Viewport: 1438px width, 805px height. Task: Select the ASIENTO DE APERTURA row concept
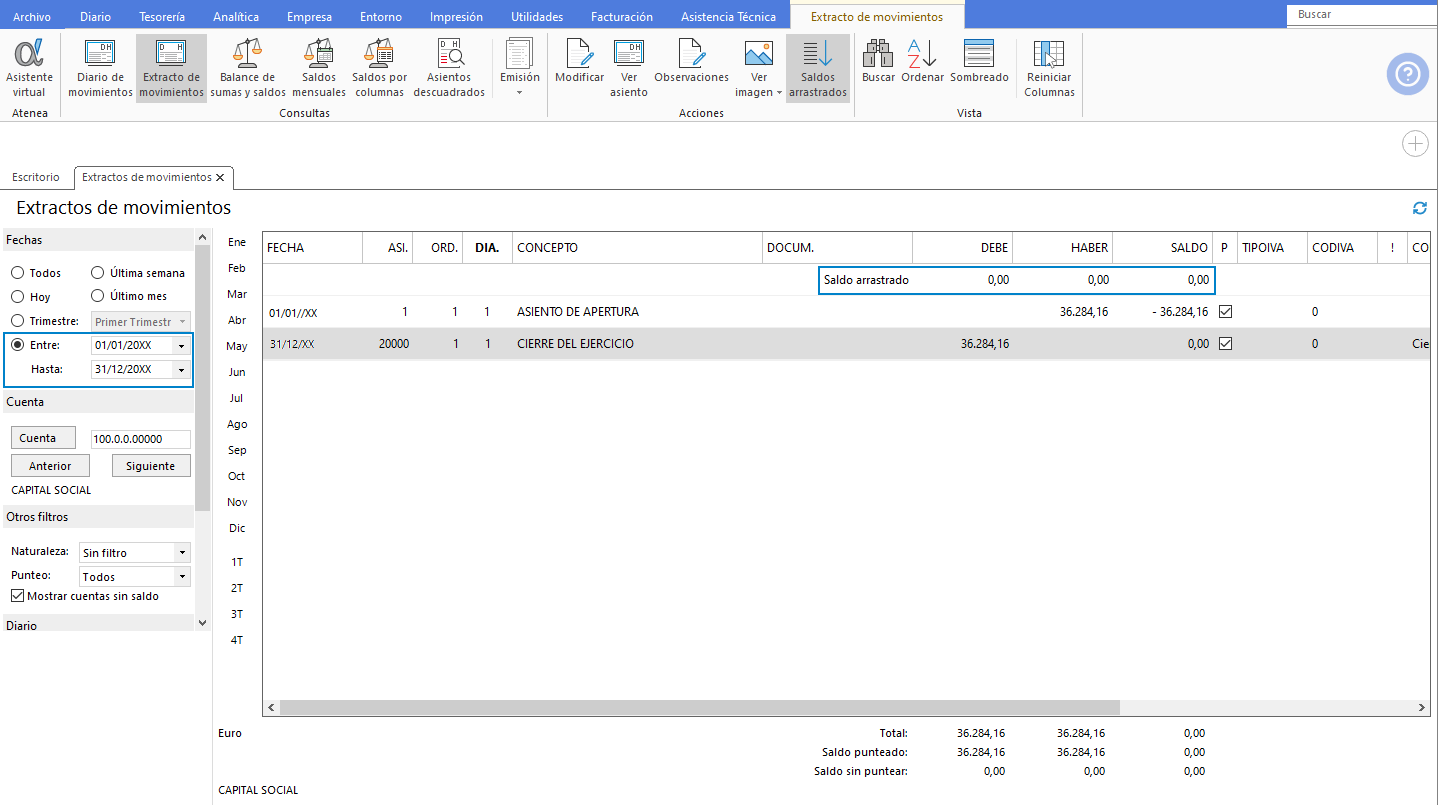point(578,312)
